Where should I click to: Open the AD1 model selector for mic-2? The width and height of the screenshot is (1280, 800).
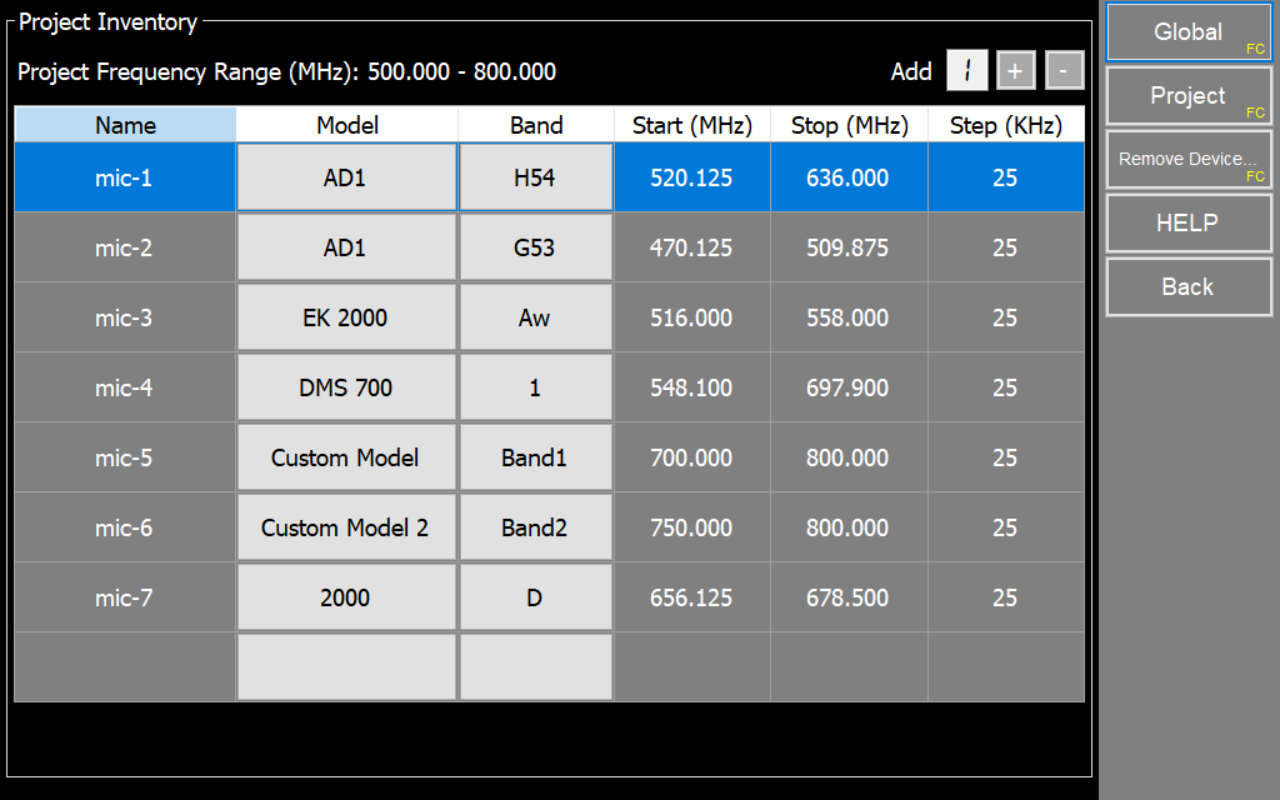click(346, 247)
